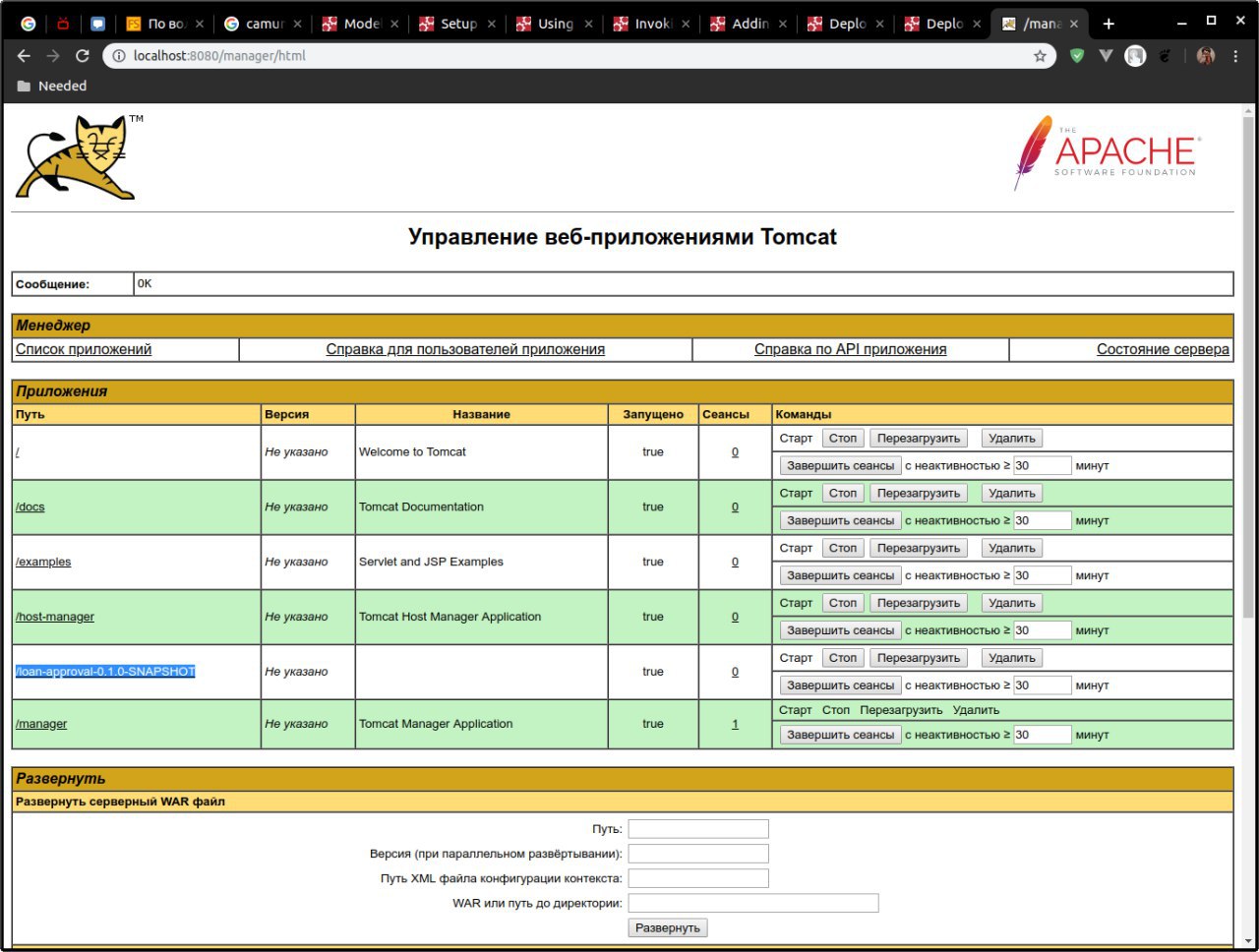
Task: Open Состояние сервера link
Action: 1163,349
